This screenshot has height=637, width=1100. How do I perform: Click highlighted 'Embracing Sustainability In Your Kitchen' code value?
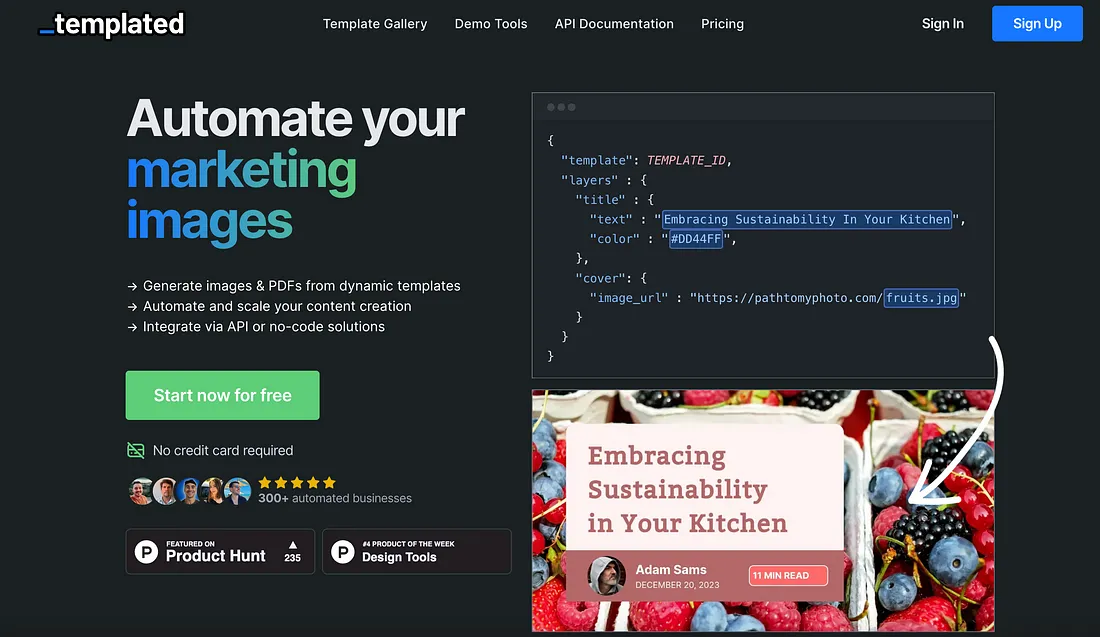coord(807,219)
